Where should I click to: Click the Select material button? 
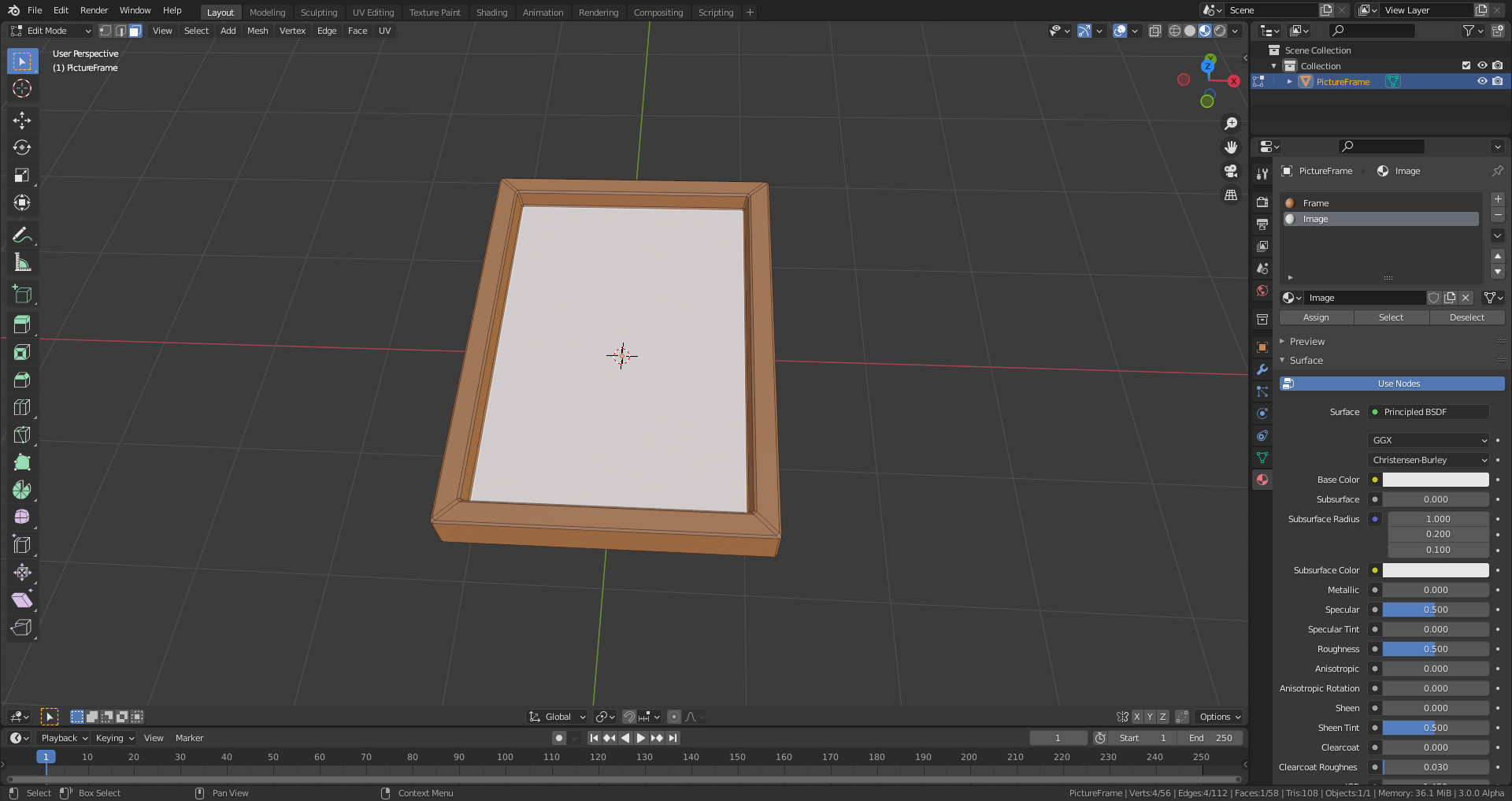click(1392, 317)
